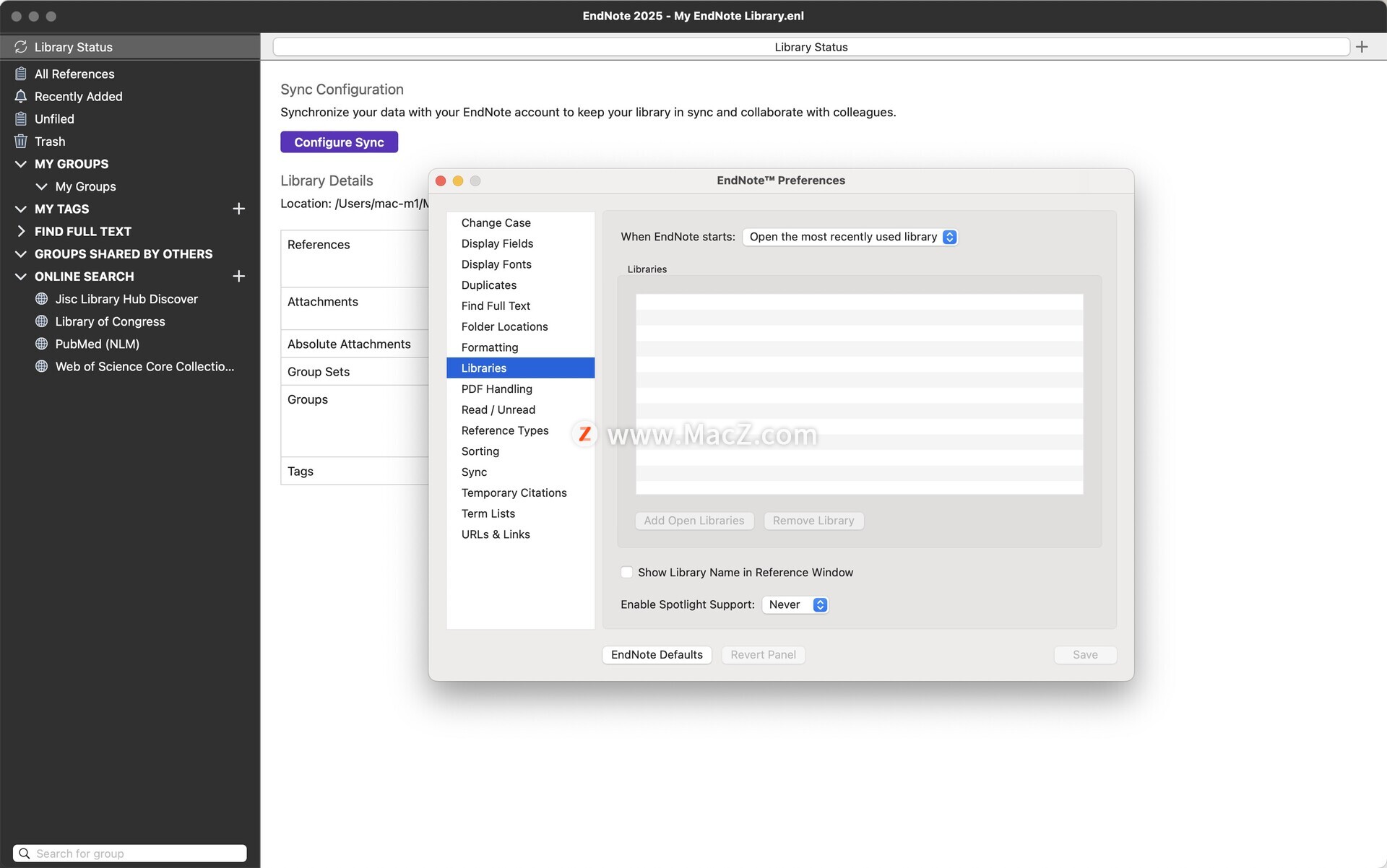The height and width of the screenshot is (868, 1387).
Task: Select Folder Locations preferences
Action: tap(520, 326)
